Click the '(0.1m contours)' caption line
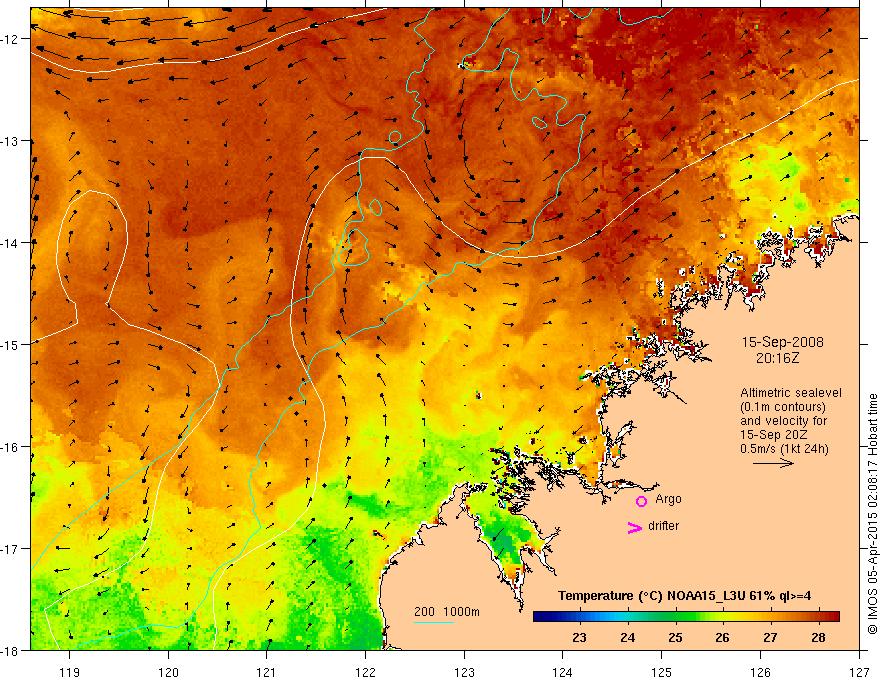The width and height of the screenshot is (880, 680). (783, 407)
